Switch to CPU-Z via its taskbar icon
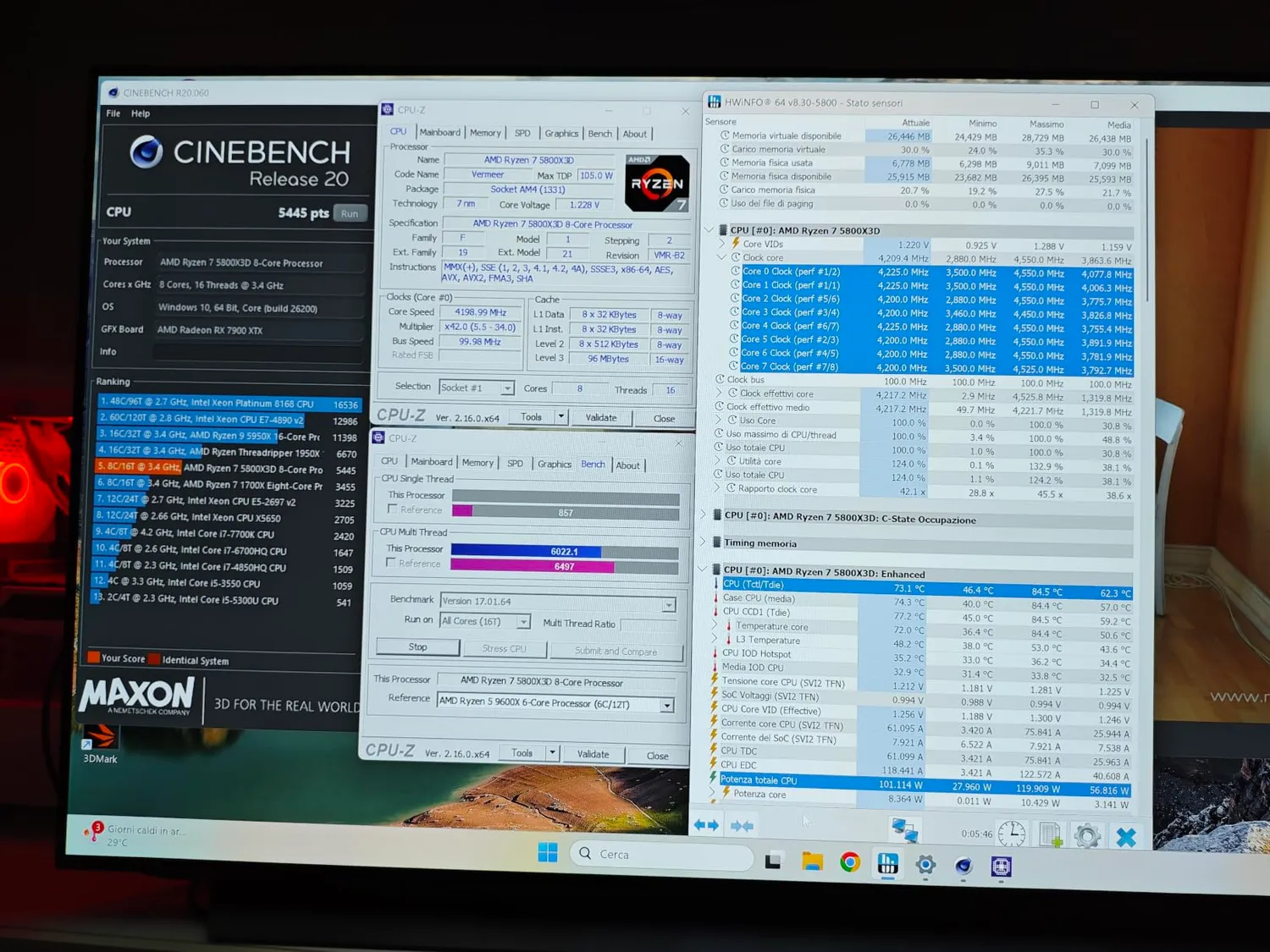Screen dimensions: 1270x952 coord(1001,867)
